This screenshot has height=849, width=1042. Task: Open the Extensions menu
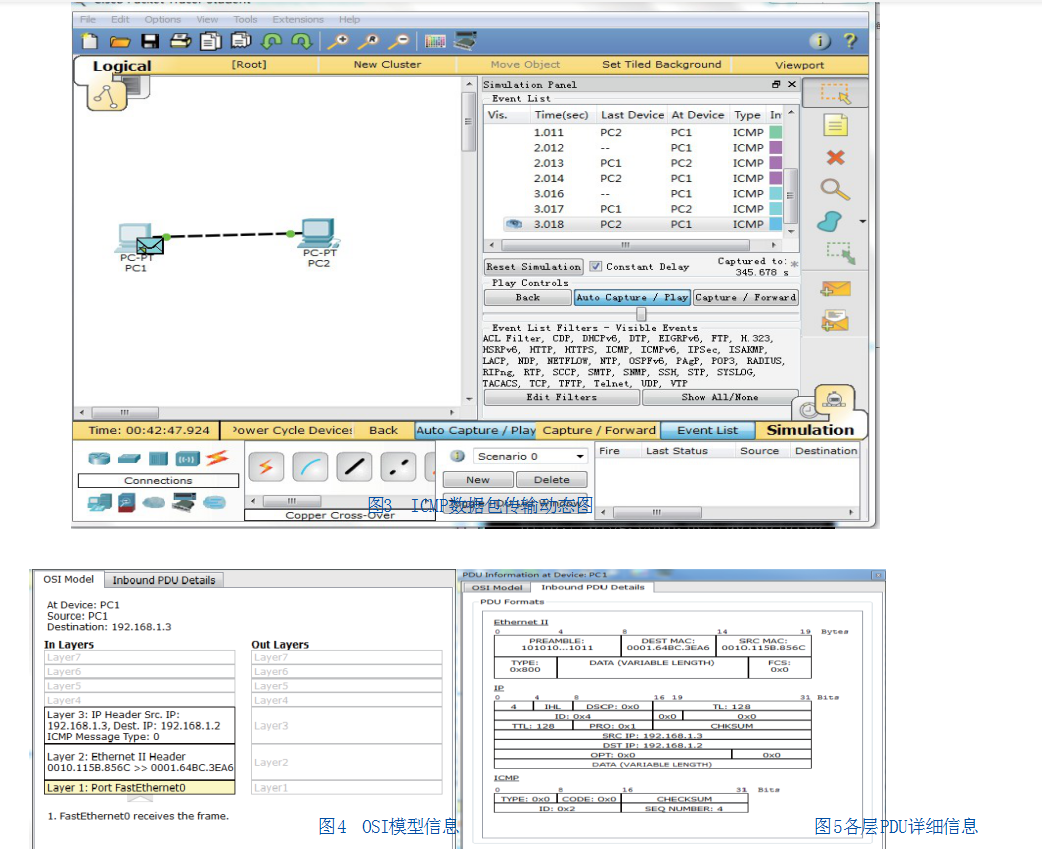coord(298,19)
